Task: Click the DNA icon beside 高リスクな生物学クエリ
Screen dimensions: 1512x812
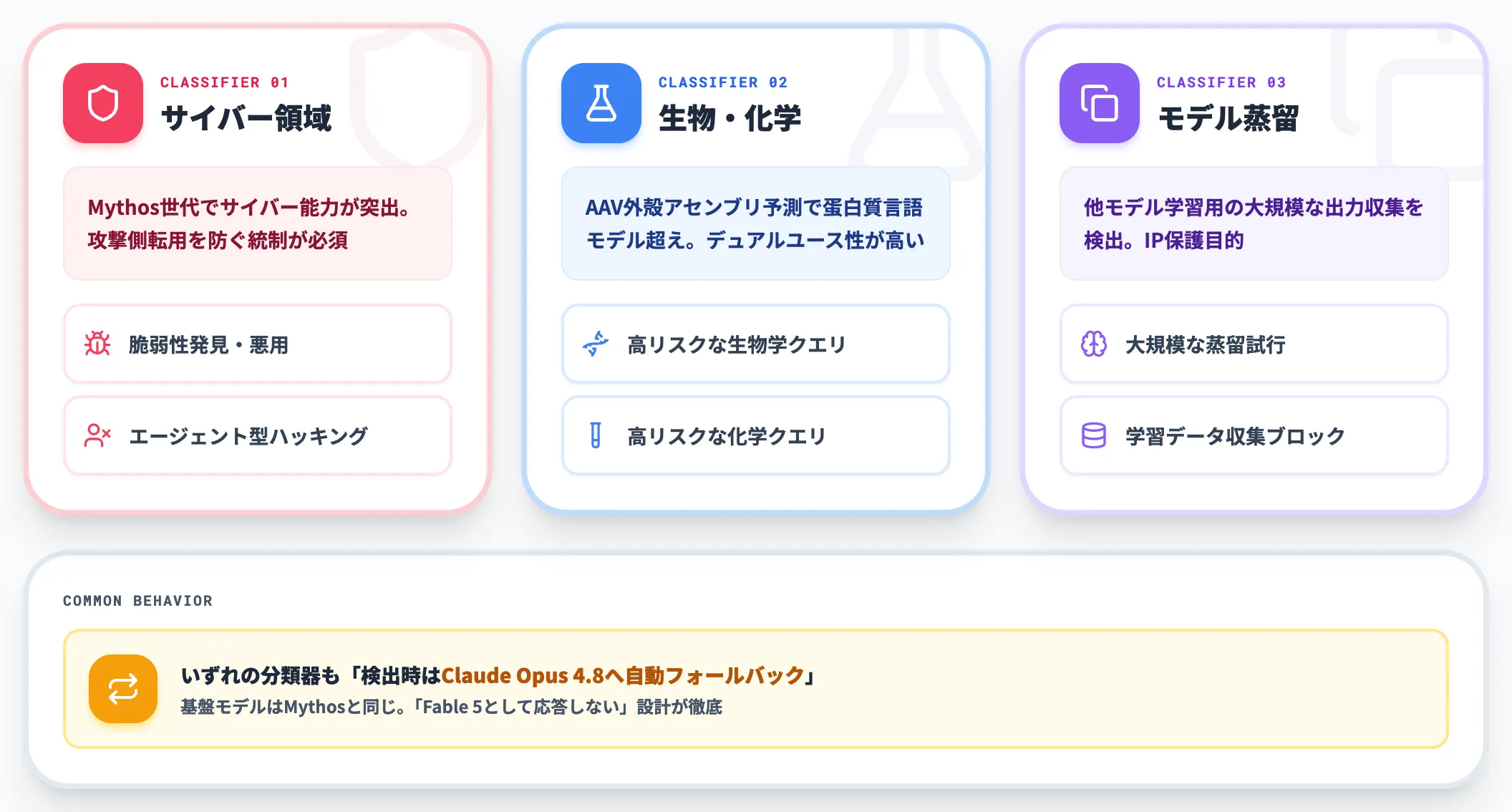Action: (596, 344)
